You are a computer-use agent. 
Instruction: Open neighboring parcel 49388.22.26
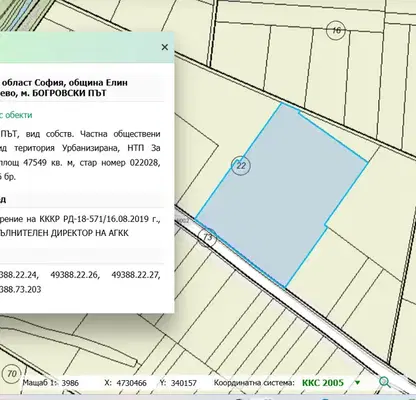(x=75, y=275)
